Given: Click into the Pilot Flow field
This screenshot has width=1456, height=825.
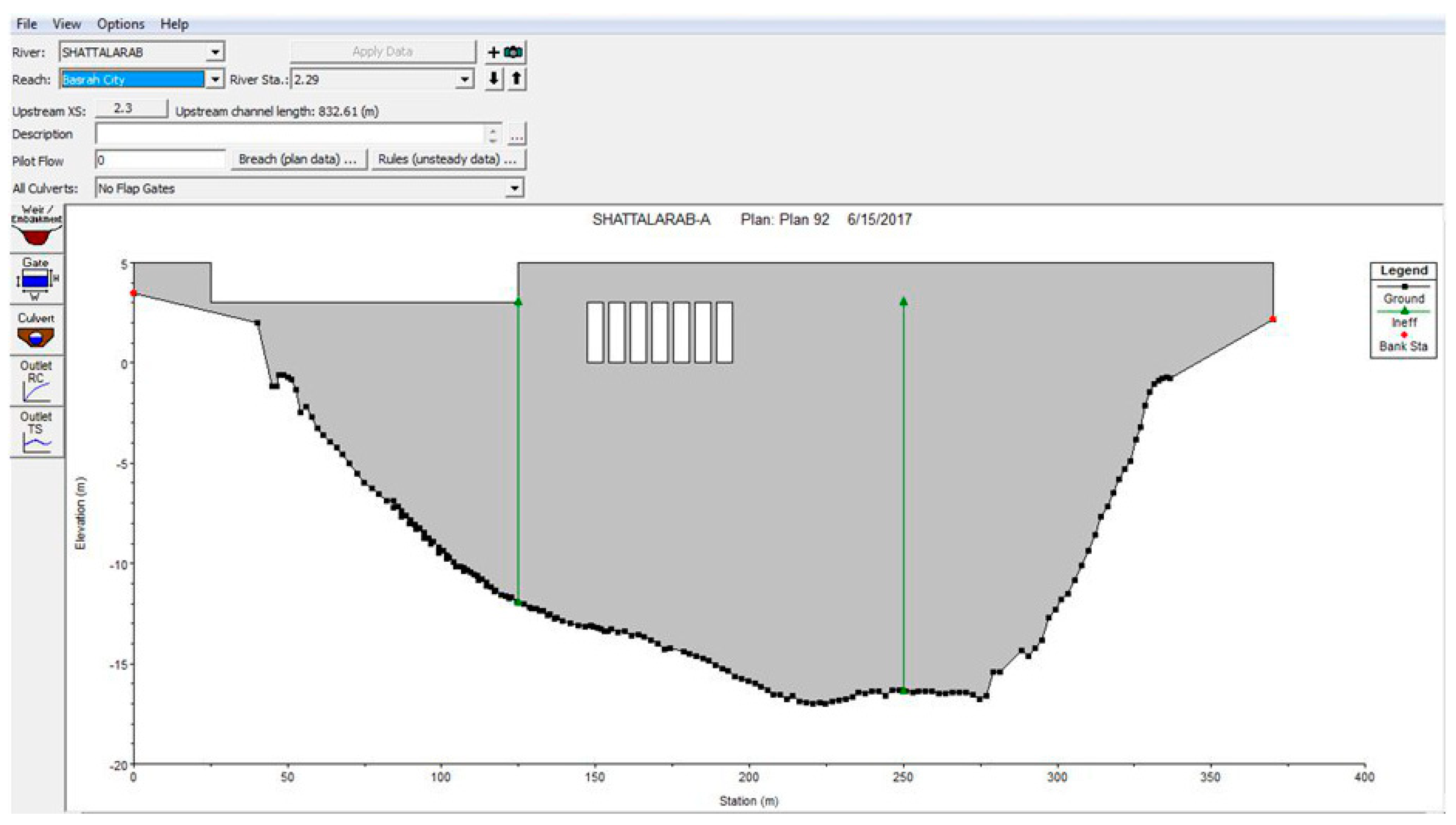Looking at the screenshot, I should tap(161, 160).
